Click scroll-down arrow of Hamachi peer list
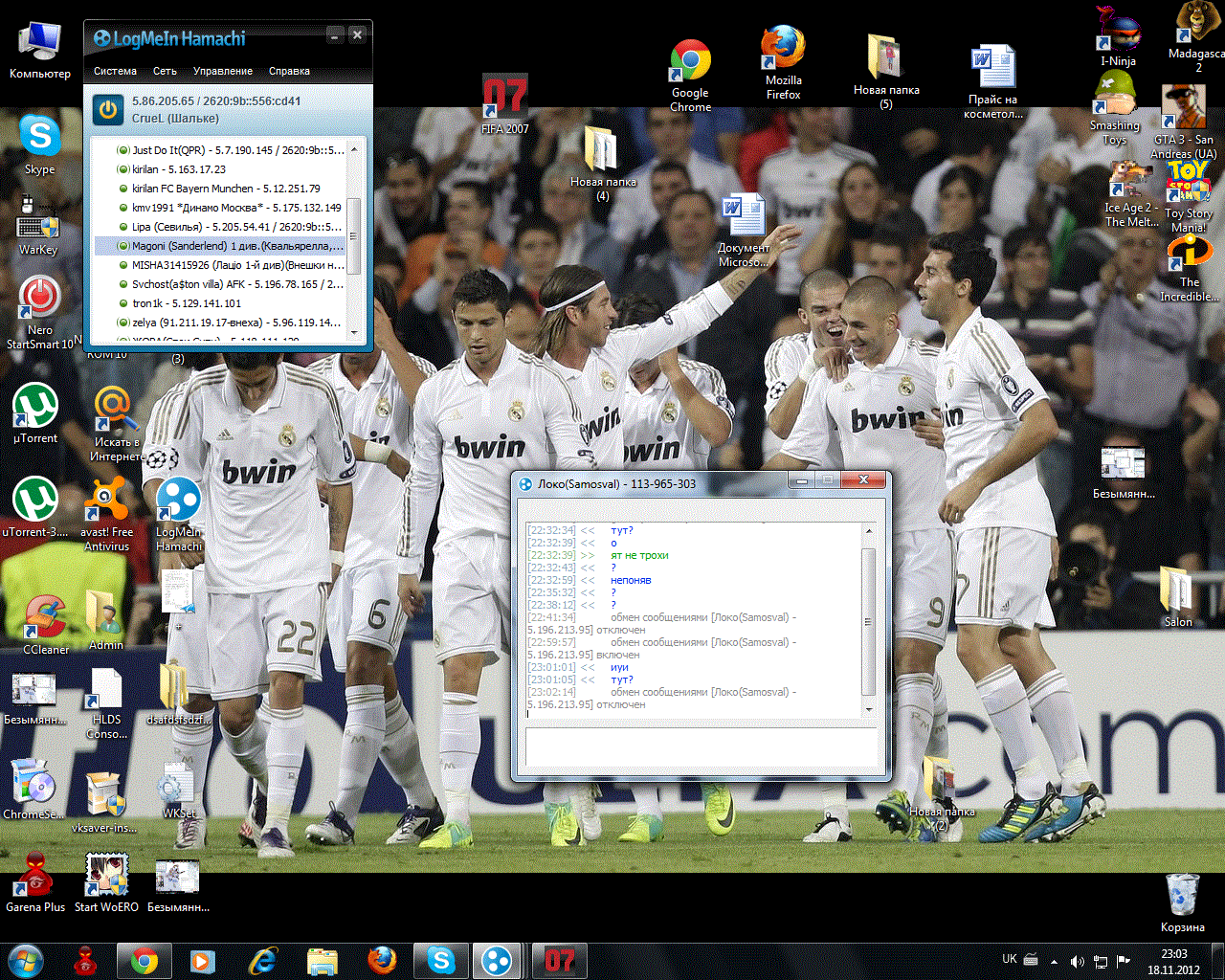This screenshot has height=980, width=1225. [354, 331]
